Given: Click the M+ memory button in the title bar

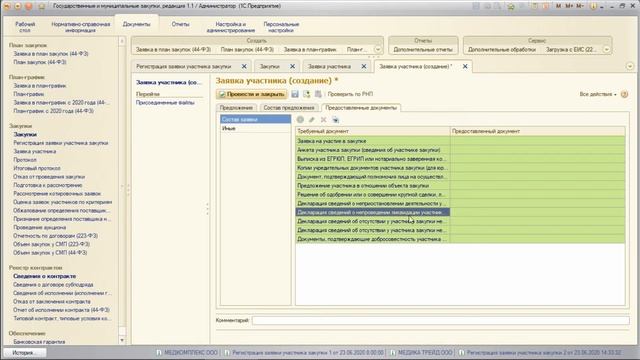Looking at the screenshot, I should tap(569, 6).
